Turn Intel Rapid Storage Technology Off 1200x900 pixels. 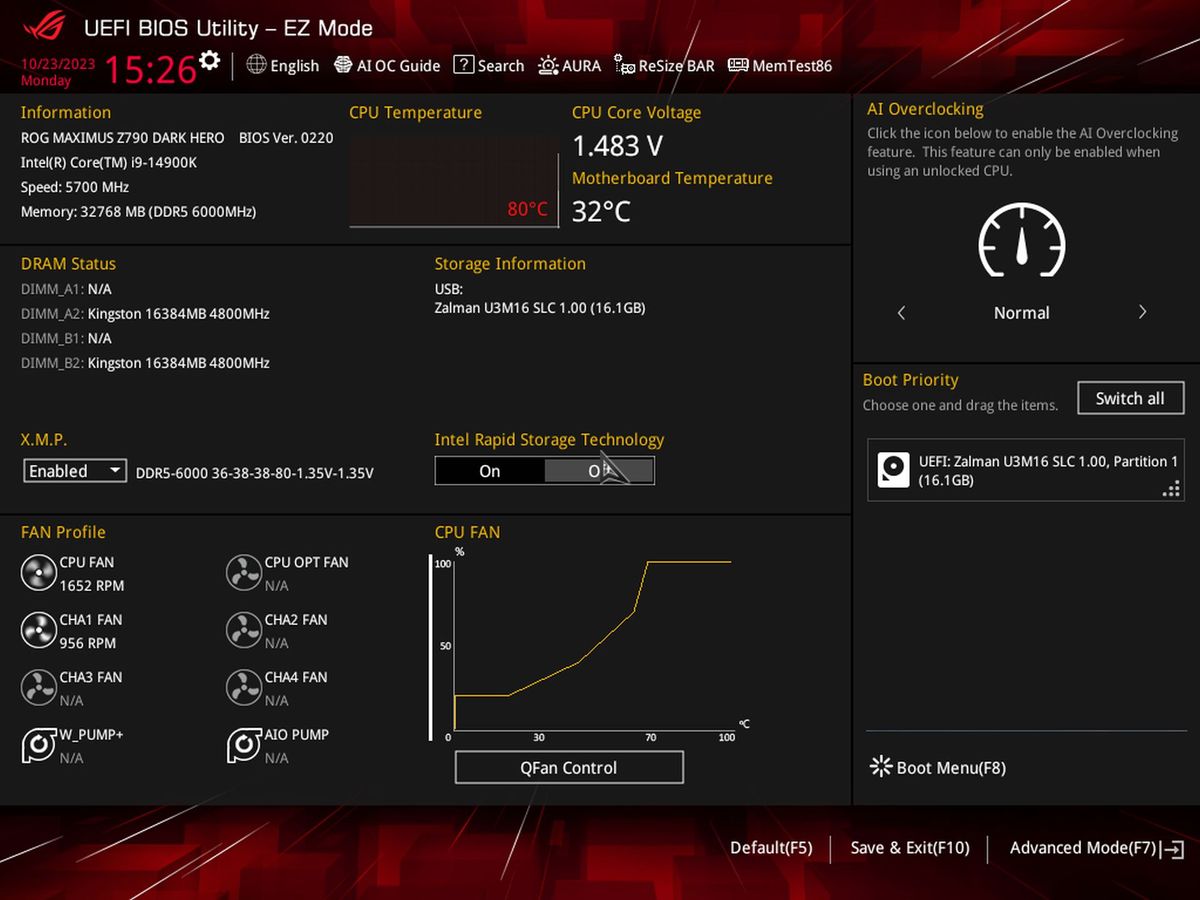(599, 471)
